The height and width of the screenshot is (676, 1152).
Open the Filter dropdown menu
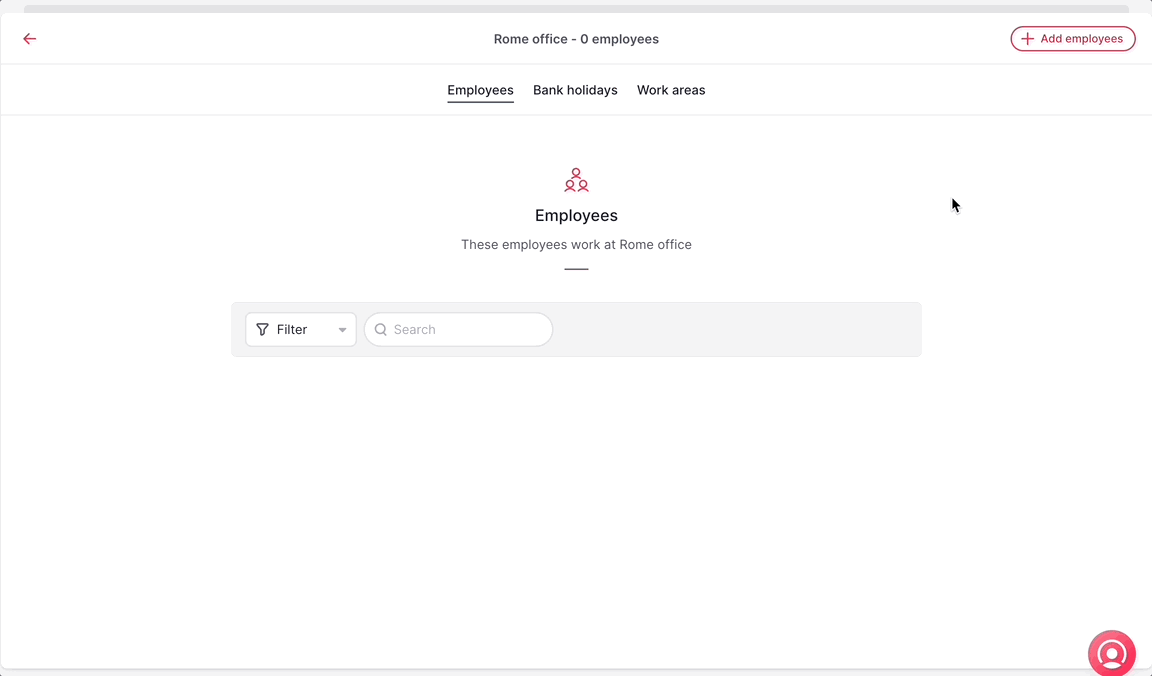point(300,330)
